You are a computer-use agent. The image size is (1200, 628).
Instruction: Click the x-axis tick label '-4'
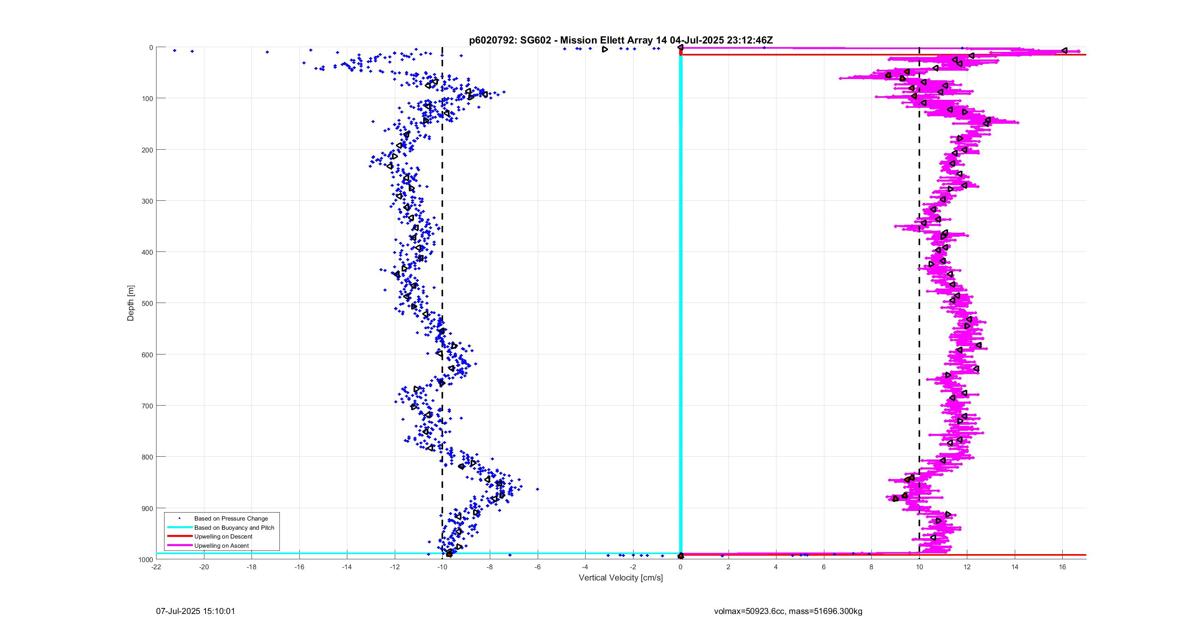(x=585, y=568)
